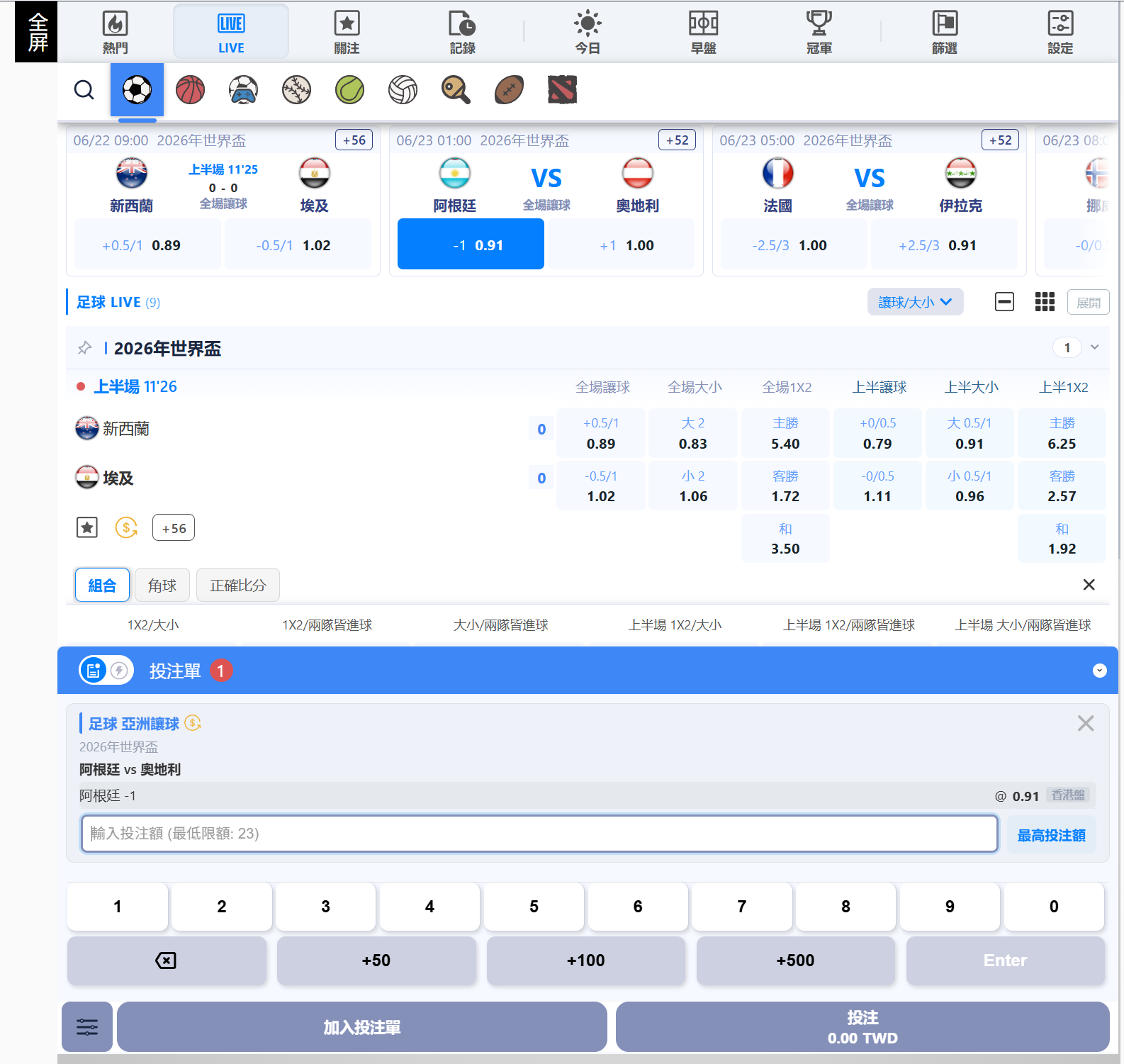Open the 早盤 early market tab
Image resolution: width=1124 pixels, height=1064 pixels.
click(x=703, y=32)
